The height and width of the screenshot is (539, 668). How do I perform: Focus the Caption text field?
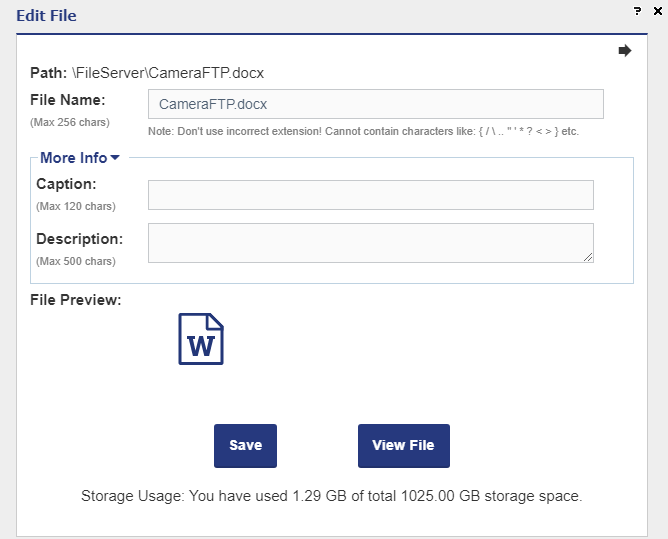pyautogui.click(x=370, y=195)
